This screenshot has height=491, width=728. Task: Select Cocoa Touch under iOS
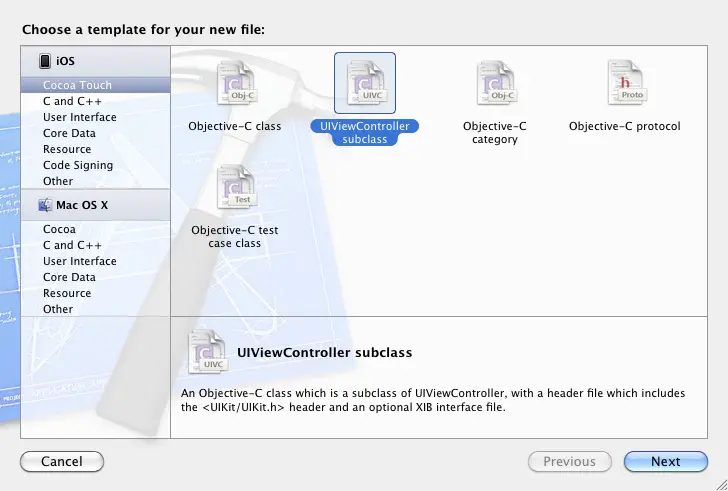pyautogui.click(x=77, y=86)
